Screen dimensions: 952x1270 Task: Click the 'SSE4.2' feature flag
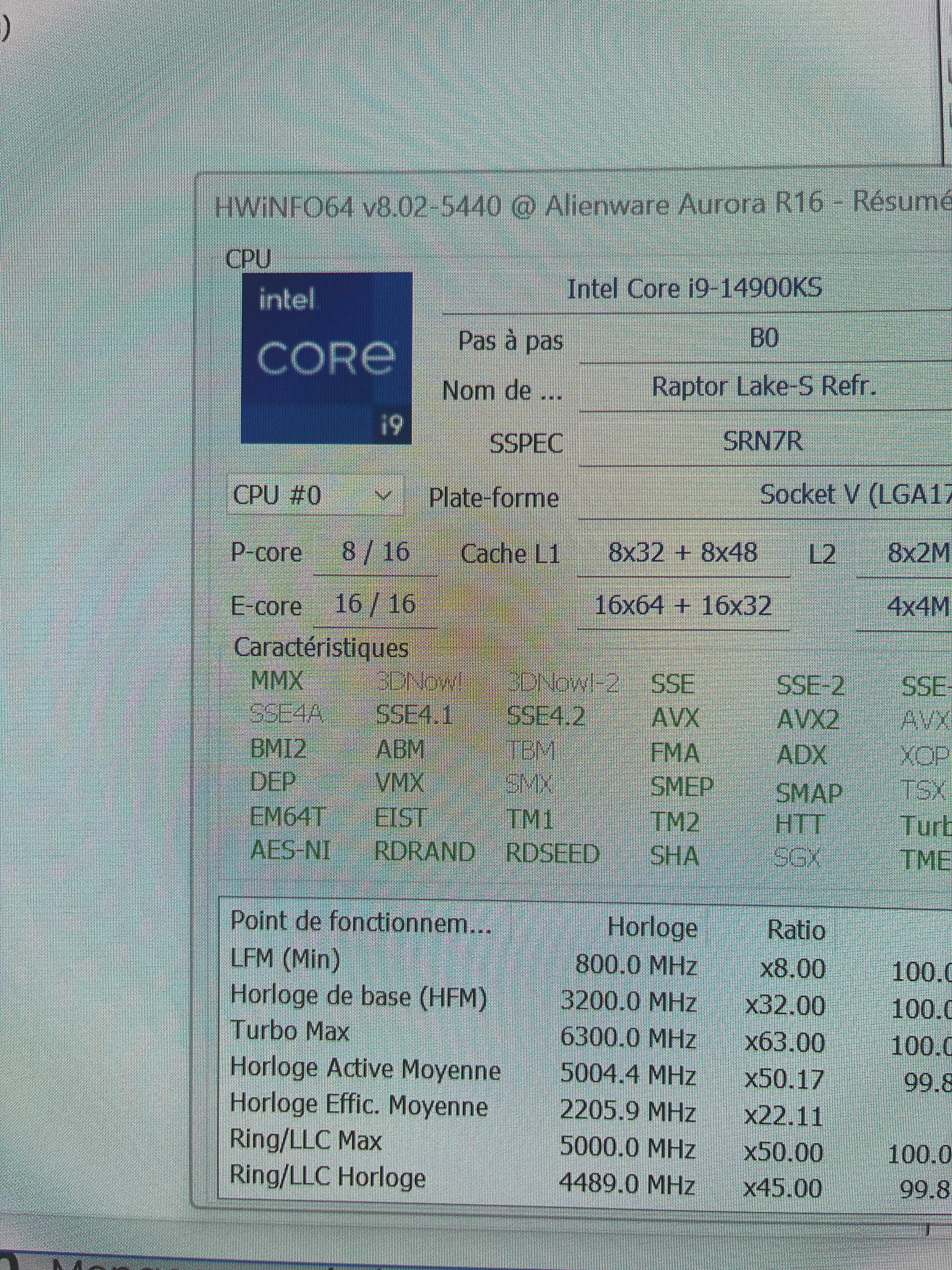coord(546,716)
